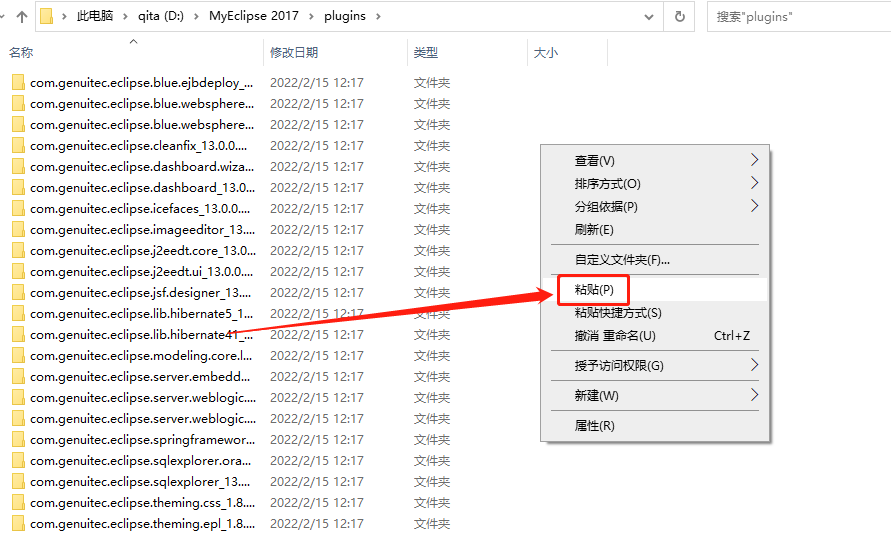The image size is (891, 536).
Task: Open 分组依据(P) submenu
Action: click(x=655, y=206)
